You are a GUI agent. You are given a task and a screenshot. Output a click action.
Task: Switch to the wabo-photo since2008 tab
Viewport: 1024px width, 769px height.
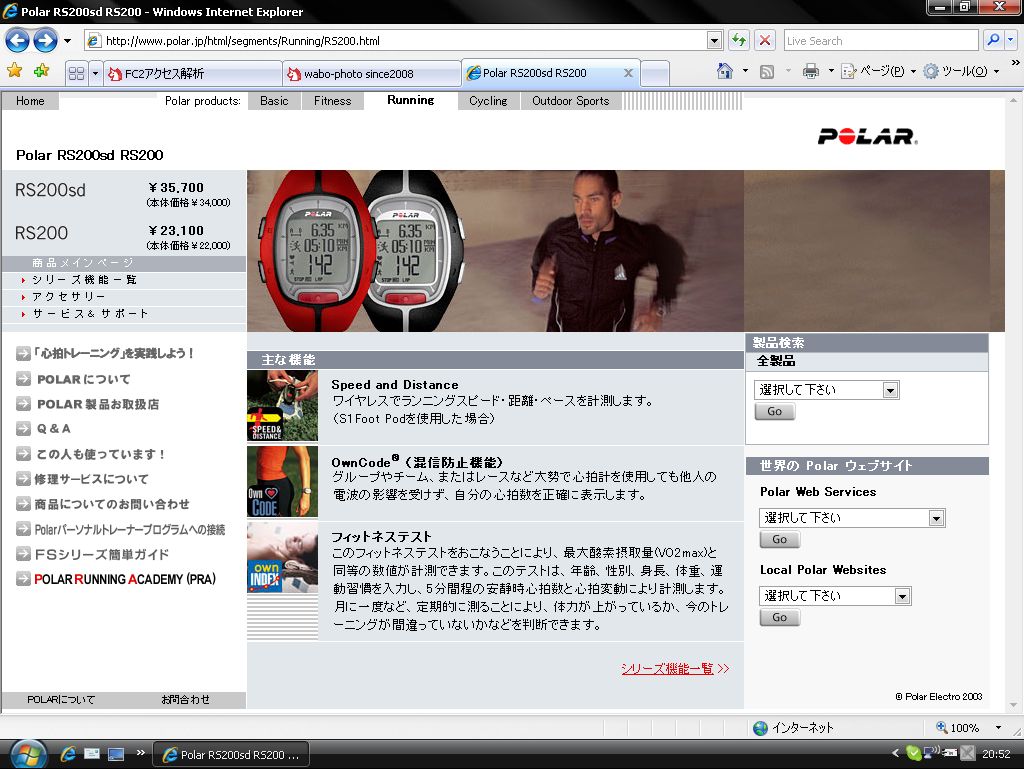(x=372, y=73)
